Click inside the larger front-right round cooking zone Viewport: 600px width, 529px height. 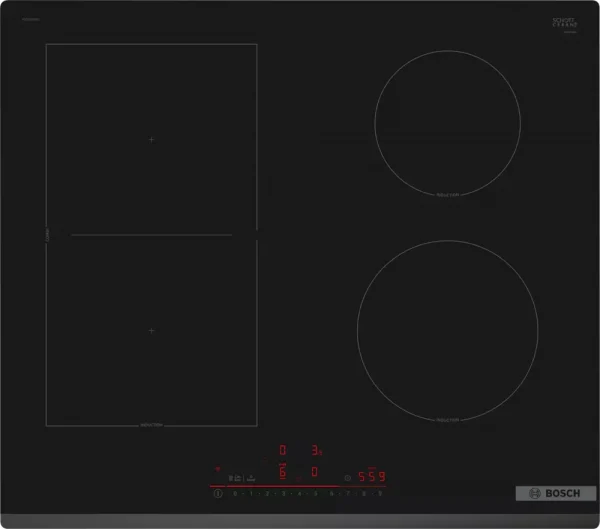coord(448,331)
